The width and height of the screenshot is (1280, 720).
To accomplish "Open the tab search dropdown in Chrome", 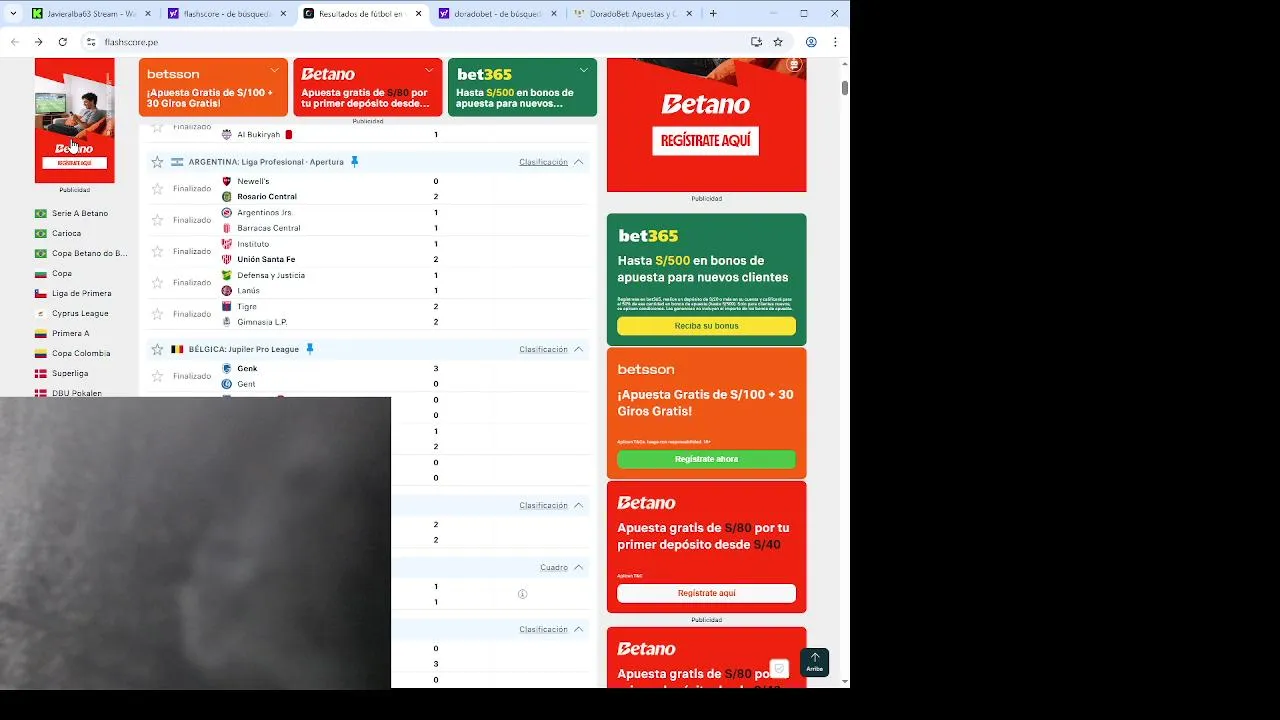I will tap(13, 14).
